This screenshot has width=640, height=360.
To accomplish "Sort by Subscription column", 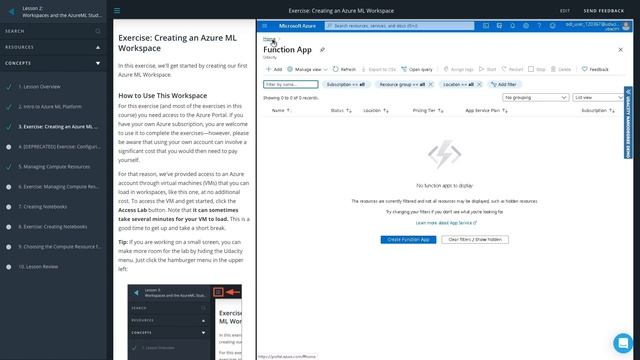I will pos(598,111).
